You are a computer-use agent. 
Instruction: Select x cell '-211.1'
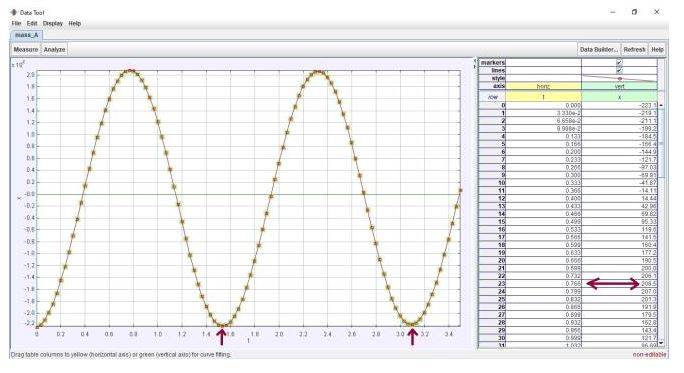pyautogui.click(x=619, y=121)
